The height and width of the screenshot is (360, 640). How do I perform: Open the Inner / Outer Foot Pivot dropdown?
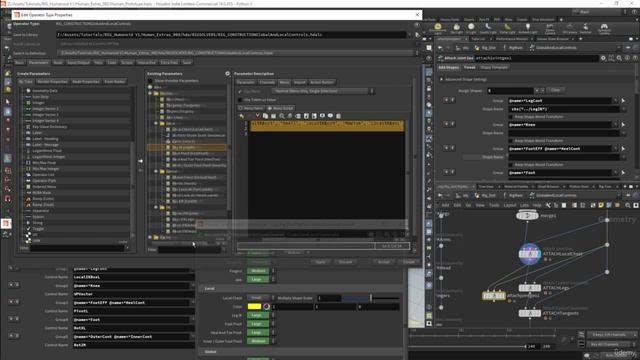[260, 341]
